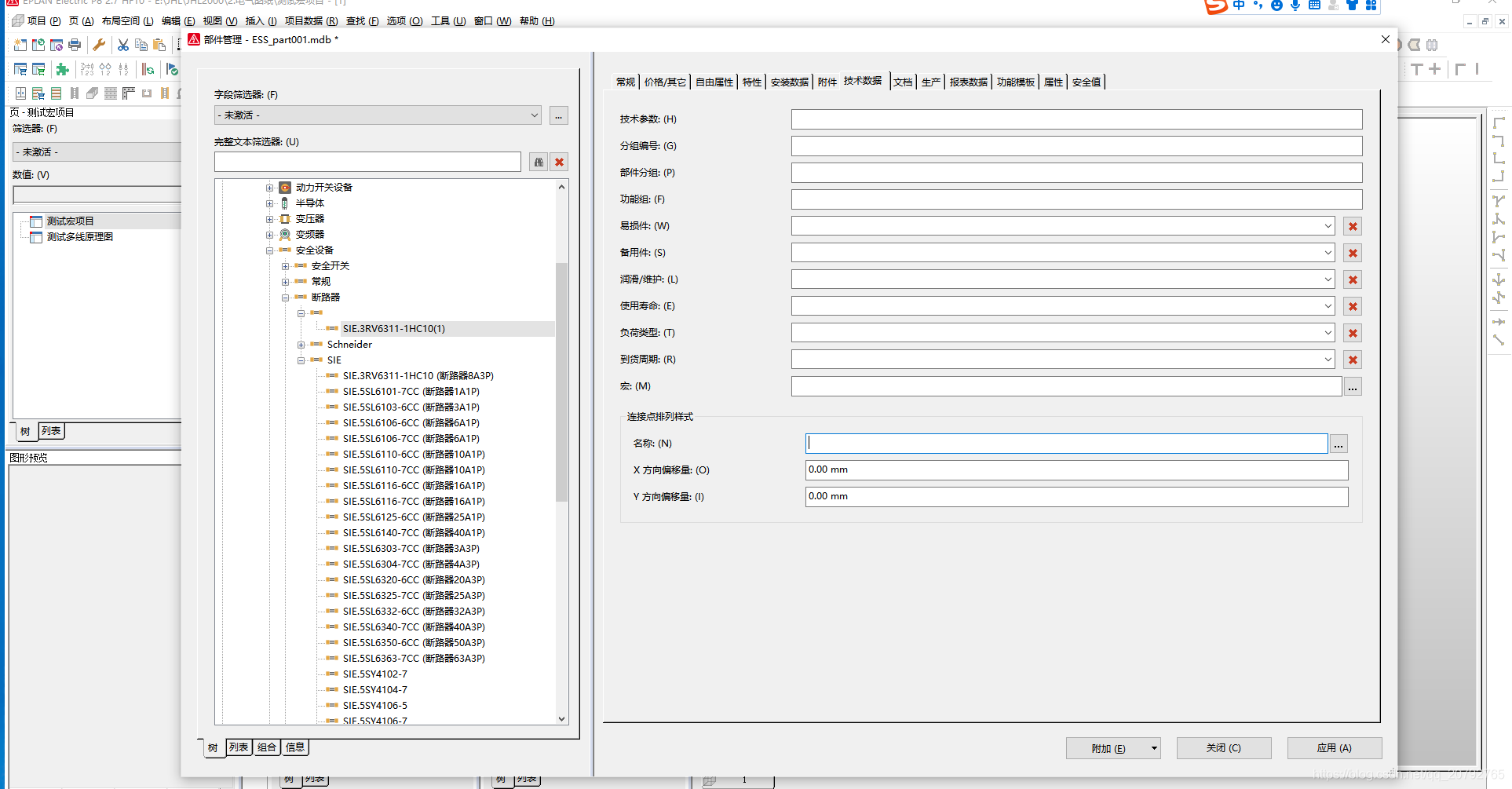
Task: Click the scissors cut icon
Action: click(123, 45)
